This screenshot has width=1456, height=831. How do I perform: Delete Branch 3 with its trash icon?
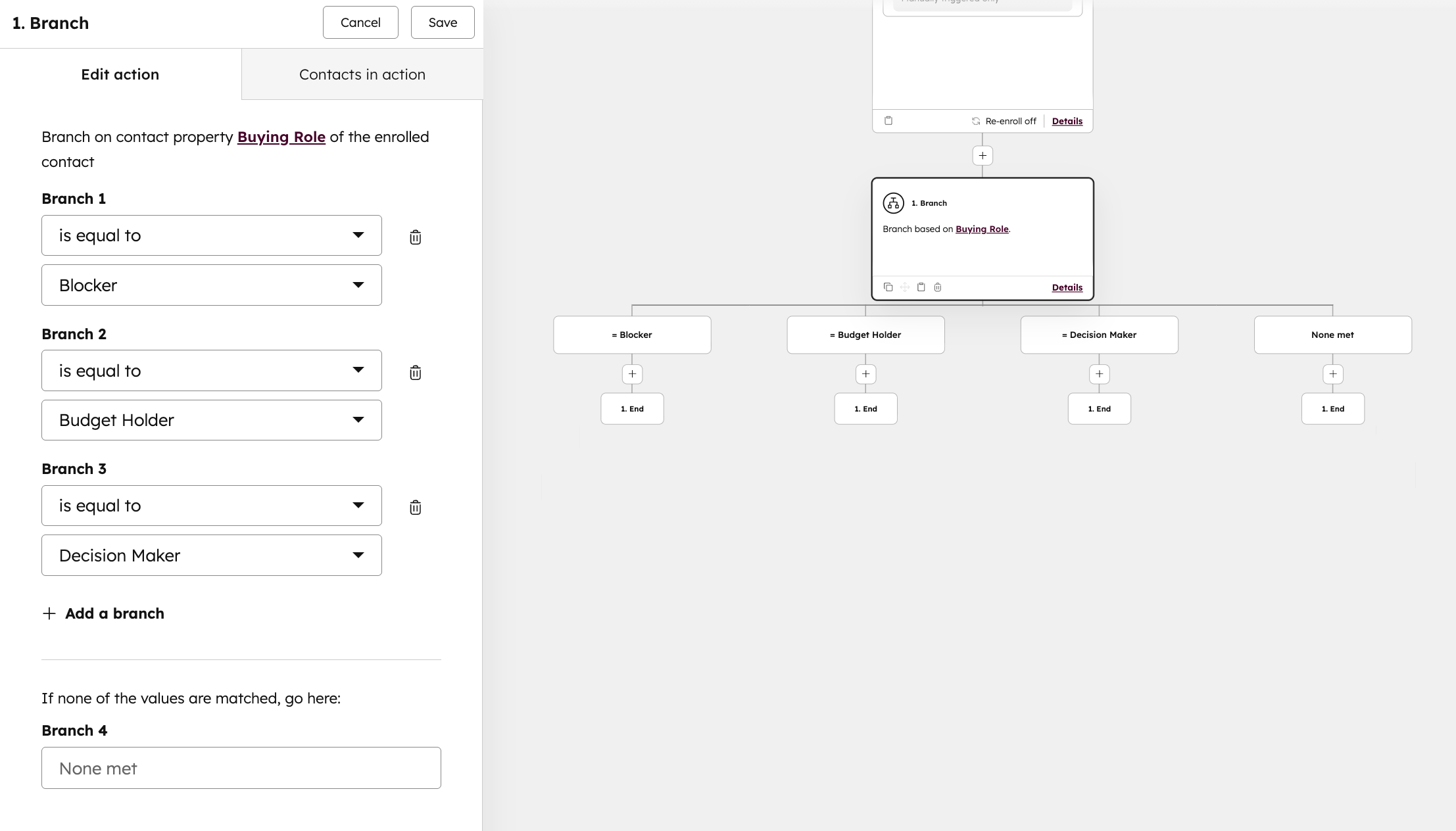tap(416, 508)
